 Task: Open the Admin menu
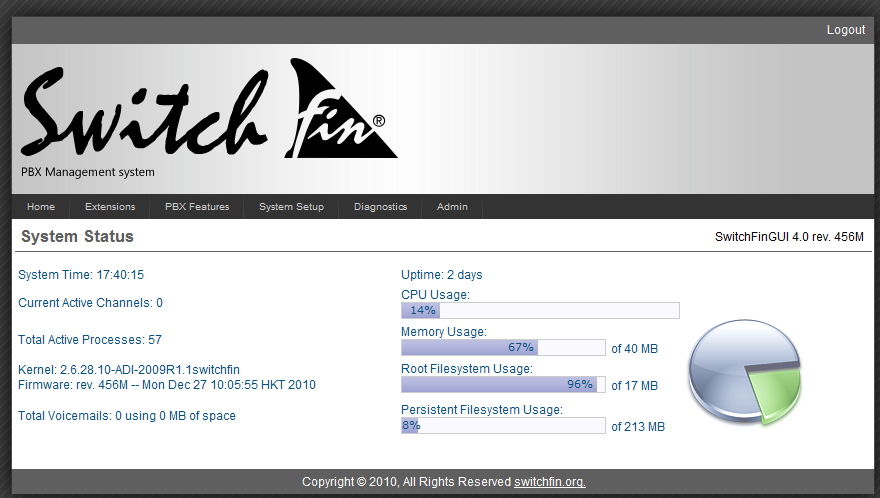452,207
